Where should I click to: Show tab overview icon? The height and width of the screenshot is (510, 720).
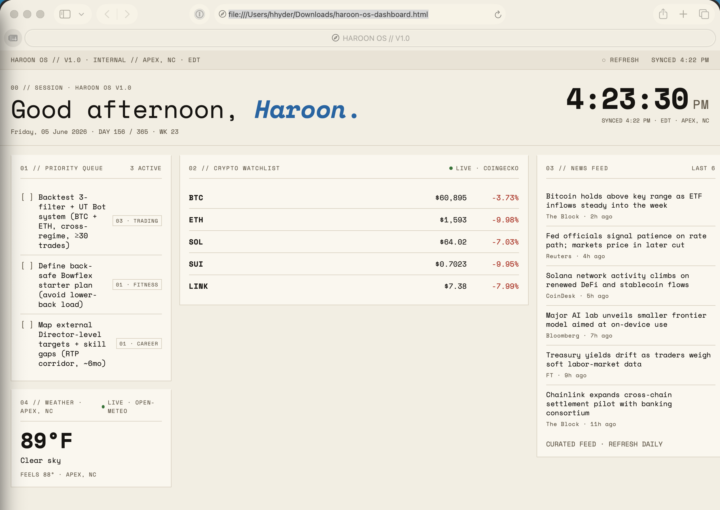point(703,14)
